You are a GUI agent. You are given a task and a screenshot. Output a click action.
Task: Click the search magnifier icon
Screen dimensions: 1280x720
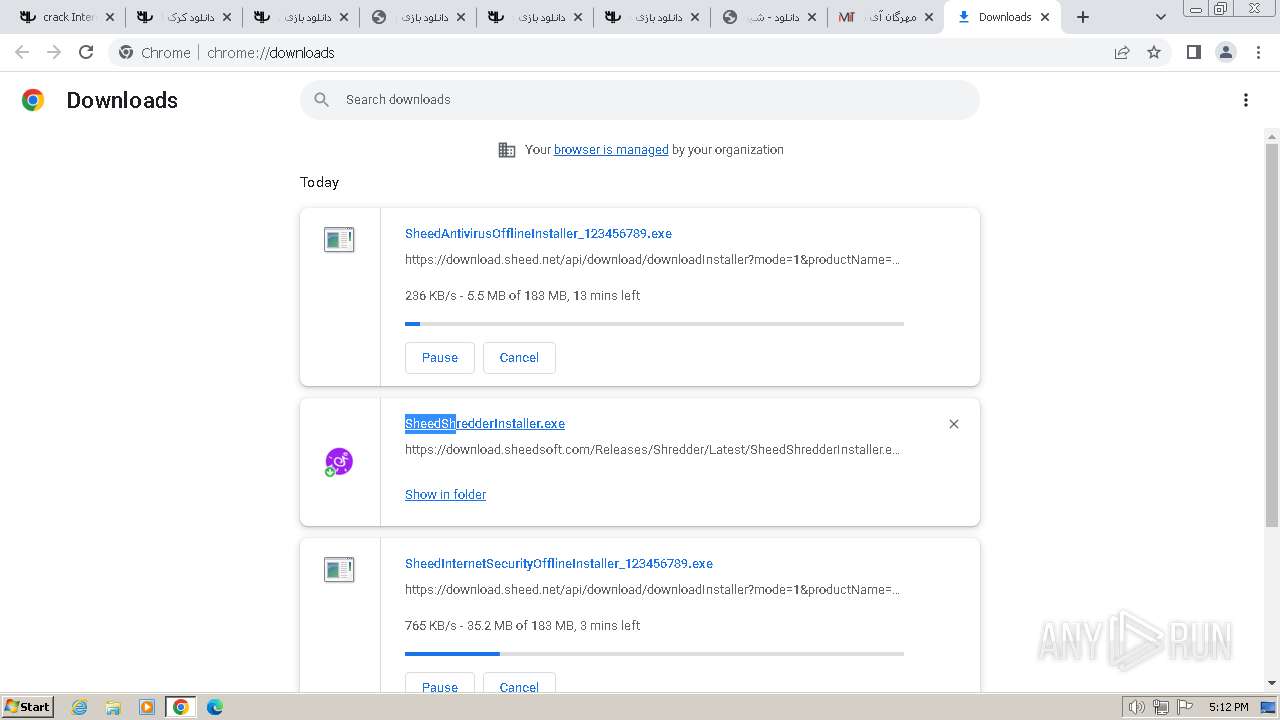pos(321,100)
